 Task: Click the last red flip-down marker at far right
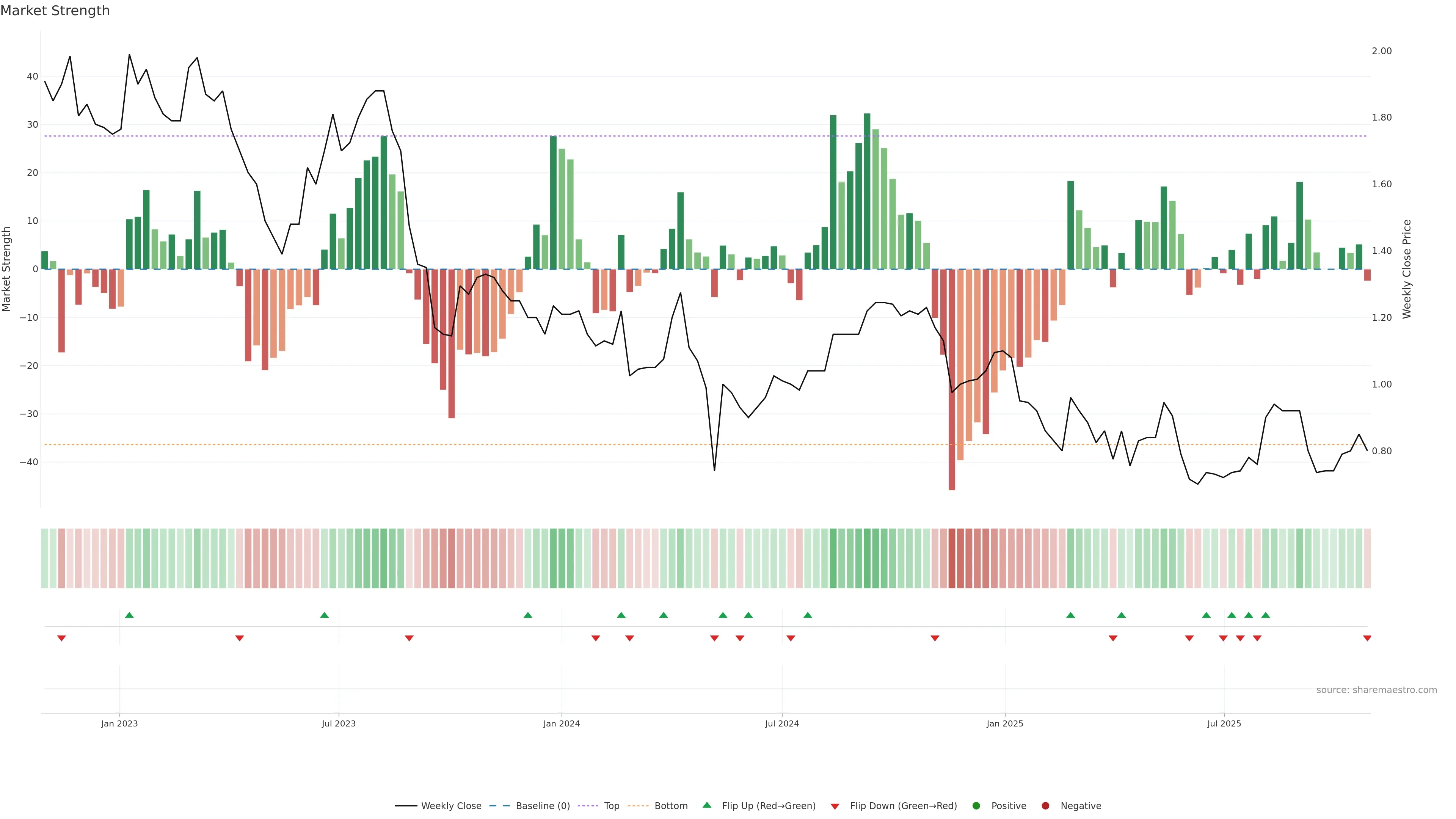pos(1367,638)
